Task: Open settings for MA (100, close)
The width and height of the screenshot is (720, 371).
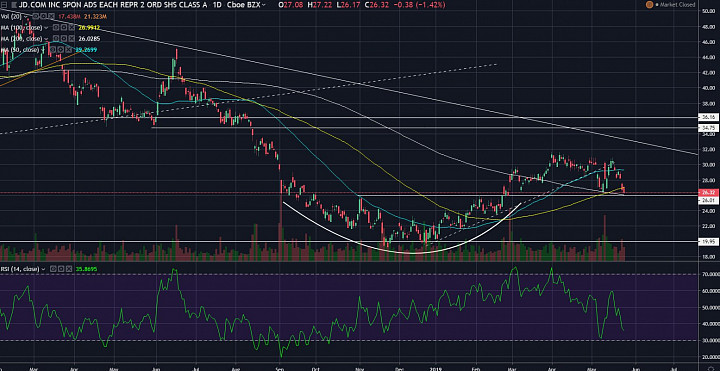Action: click(x=64, y=28)
